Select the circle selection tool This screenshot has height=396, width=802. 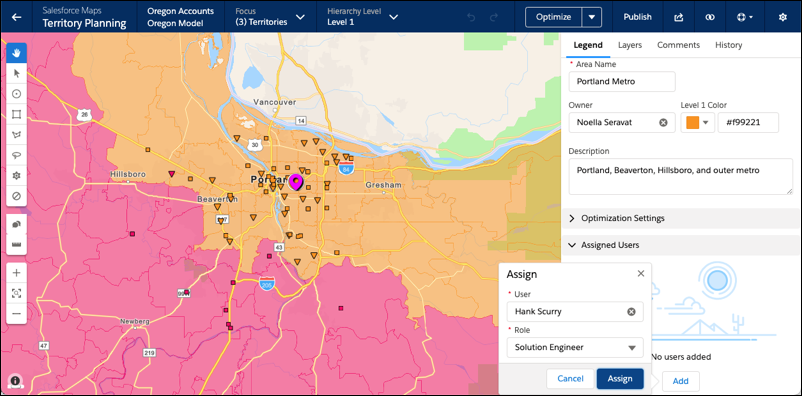coord(16,94)
